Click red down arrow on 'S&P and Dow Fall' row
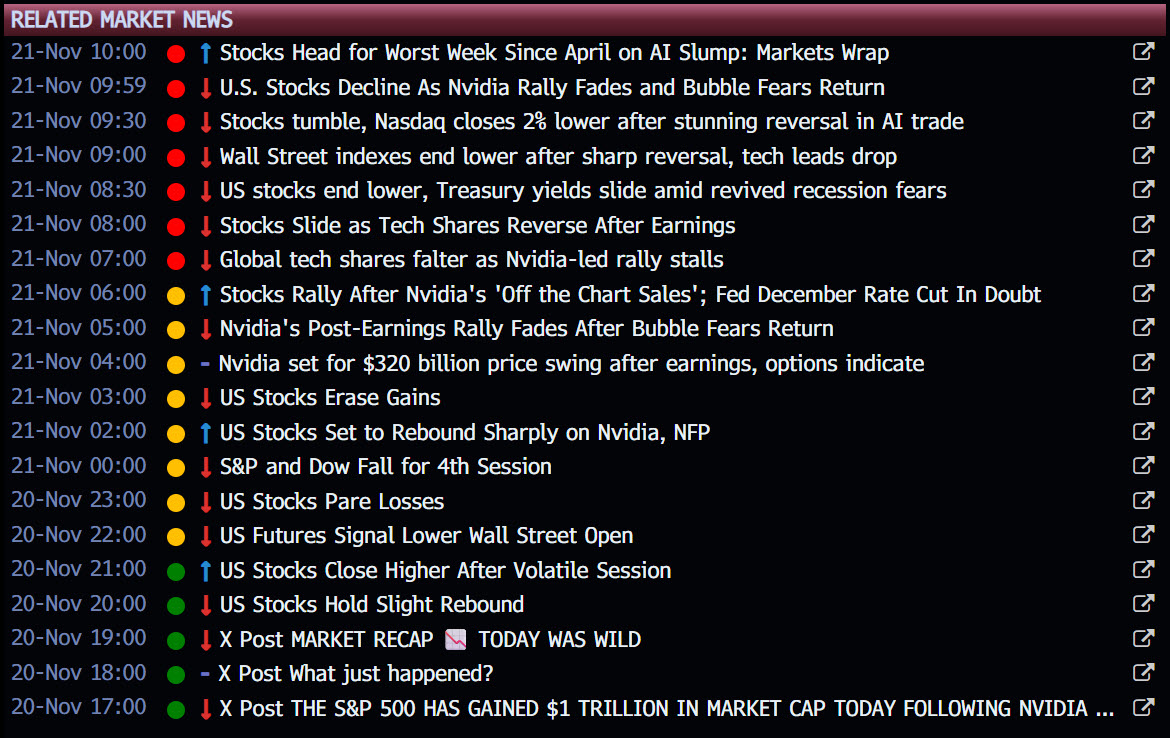Image resolution: width=1170 pixels, height=738 pixels. [x=205, y=467]
